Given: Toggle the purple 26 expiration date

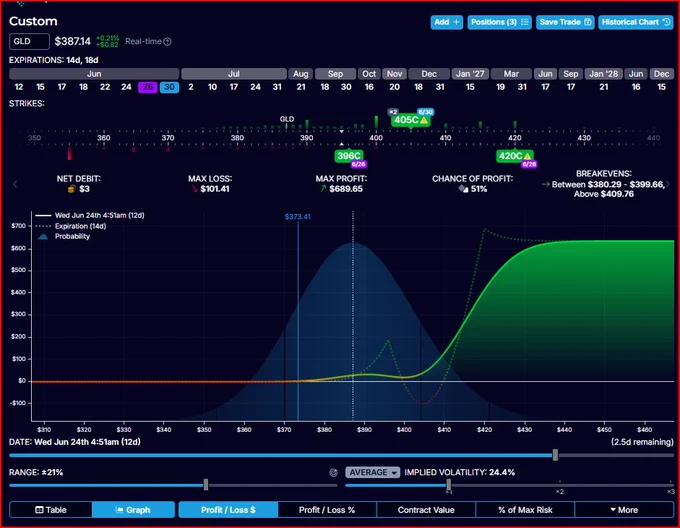Looking at the screenshot, I should click(x=147, y=87).
